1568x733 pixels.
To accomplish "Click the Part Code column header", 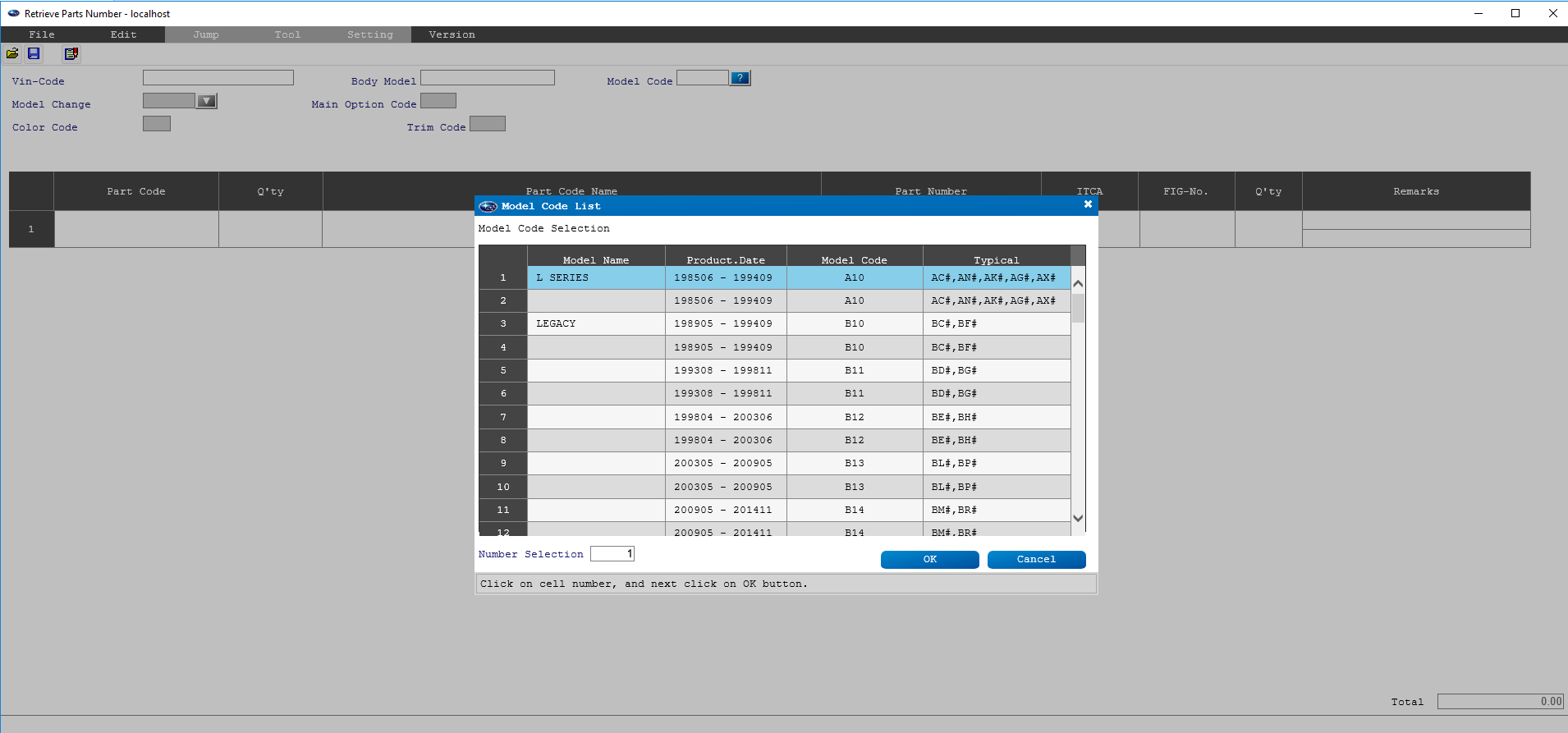I will click(136, 191).
